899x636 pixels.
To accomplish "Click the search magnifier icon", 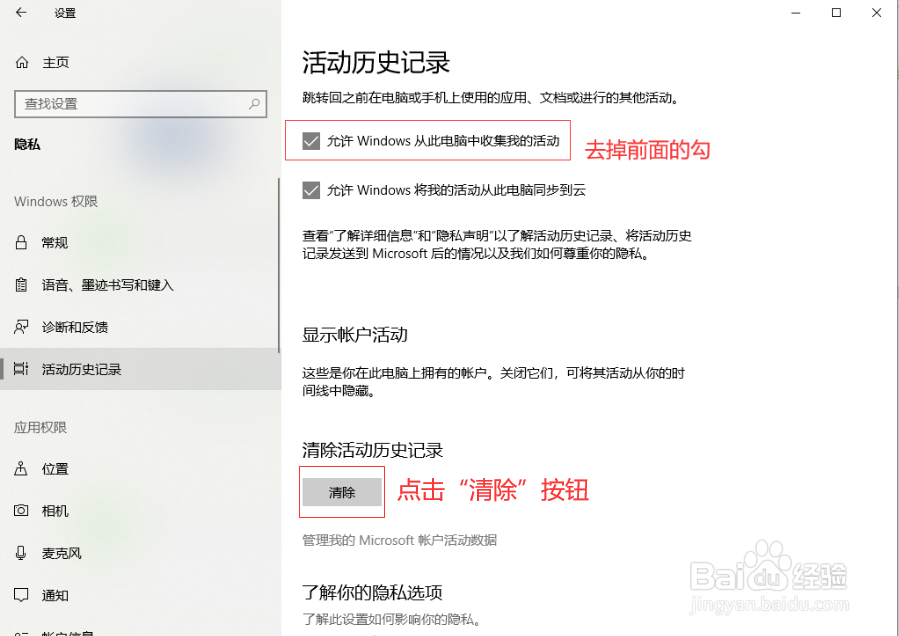I will tap(254, 104).
